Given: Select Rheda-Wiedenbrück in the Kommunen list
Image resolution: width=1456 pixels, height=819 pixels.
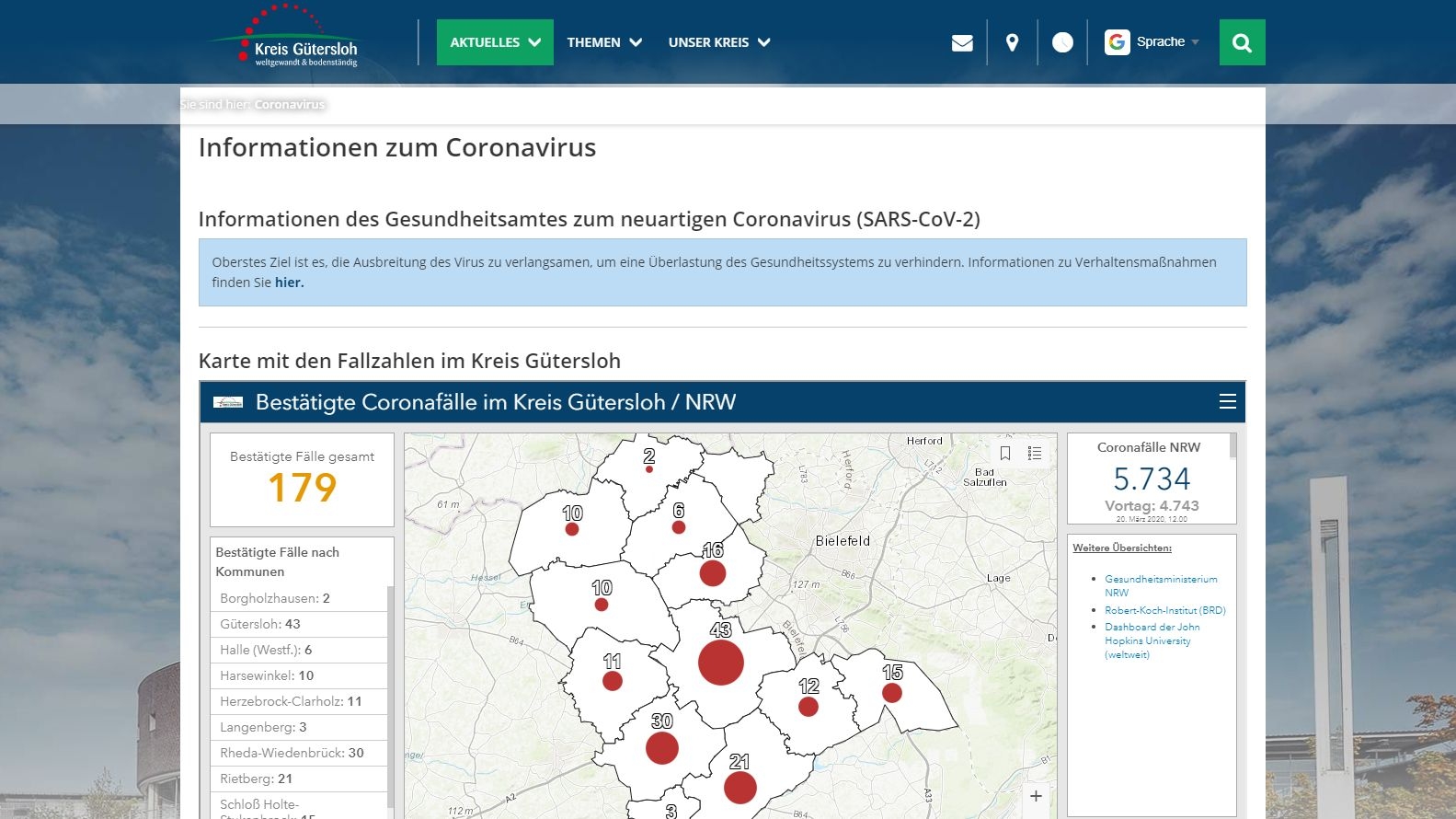Looking at the screenshot, I should coord(292,753).
